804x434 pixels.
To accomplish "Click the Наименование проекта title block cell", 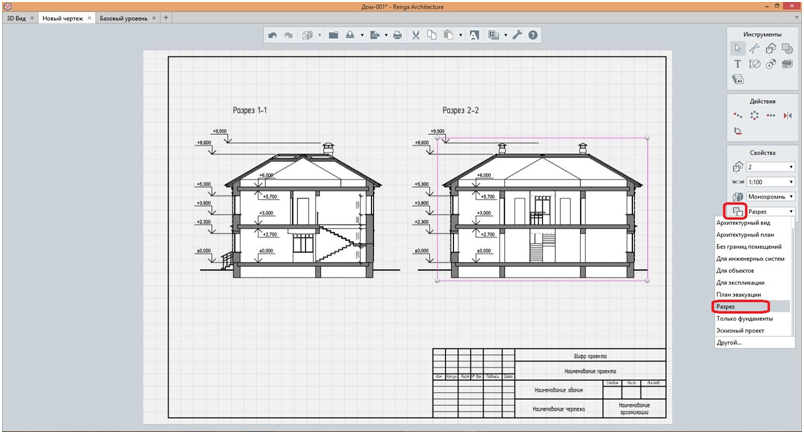I will pos(590,371).
